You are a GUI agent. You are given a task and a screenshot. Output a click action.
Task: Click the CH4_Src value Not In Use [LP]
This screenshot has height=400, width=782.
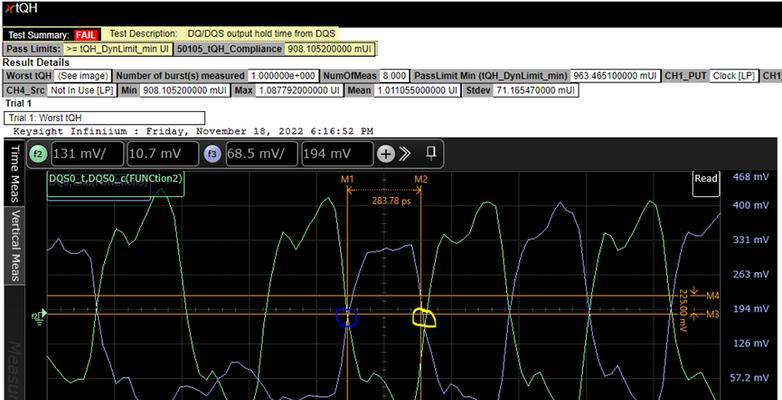coord(82,91)
